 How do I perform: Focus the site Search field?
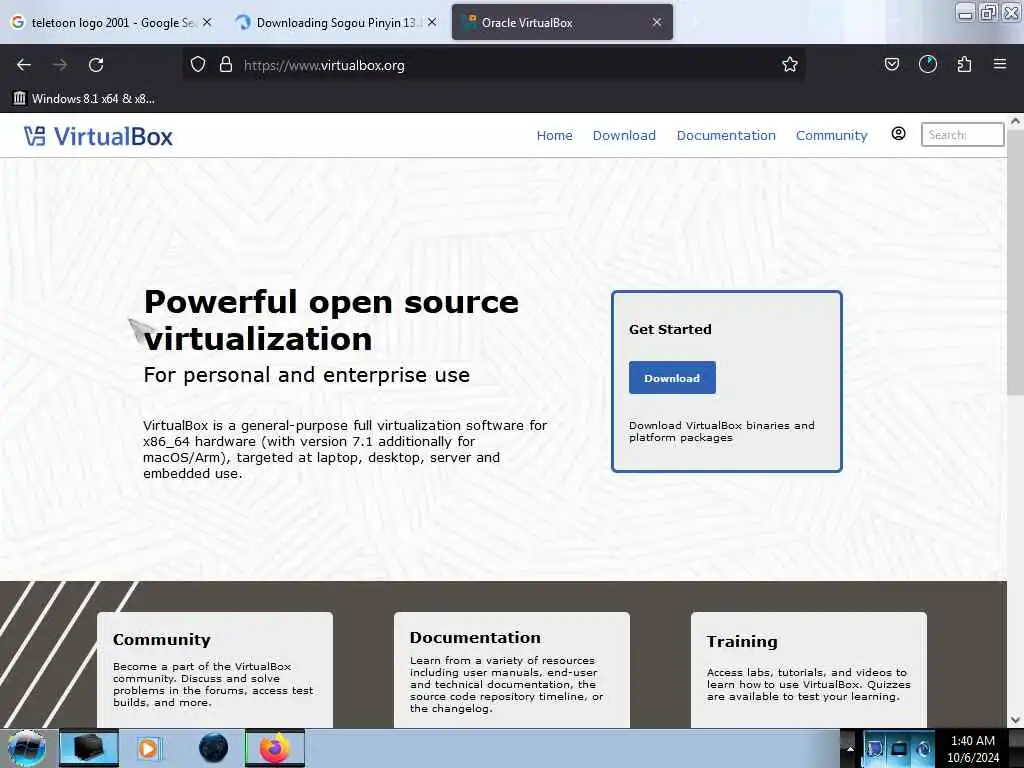click(x=962, y=135)
